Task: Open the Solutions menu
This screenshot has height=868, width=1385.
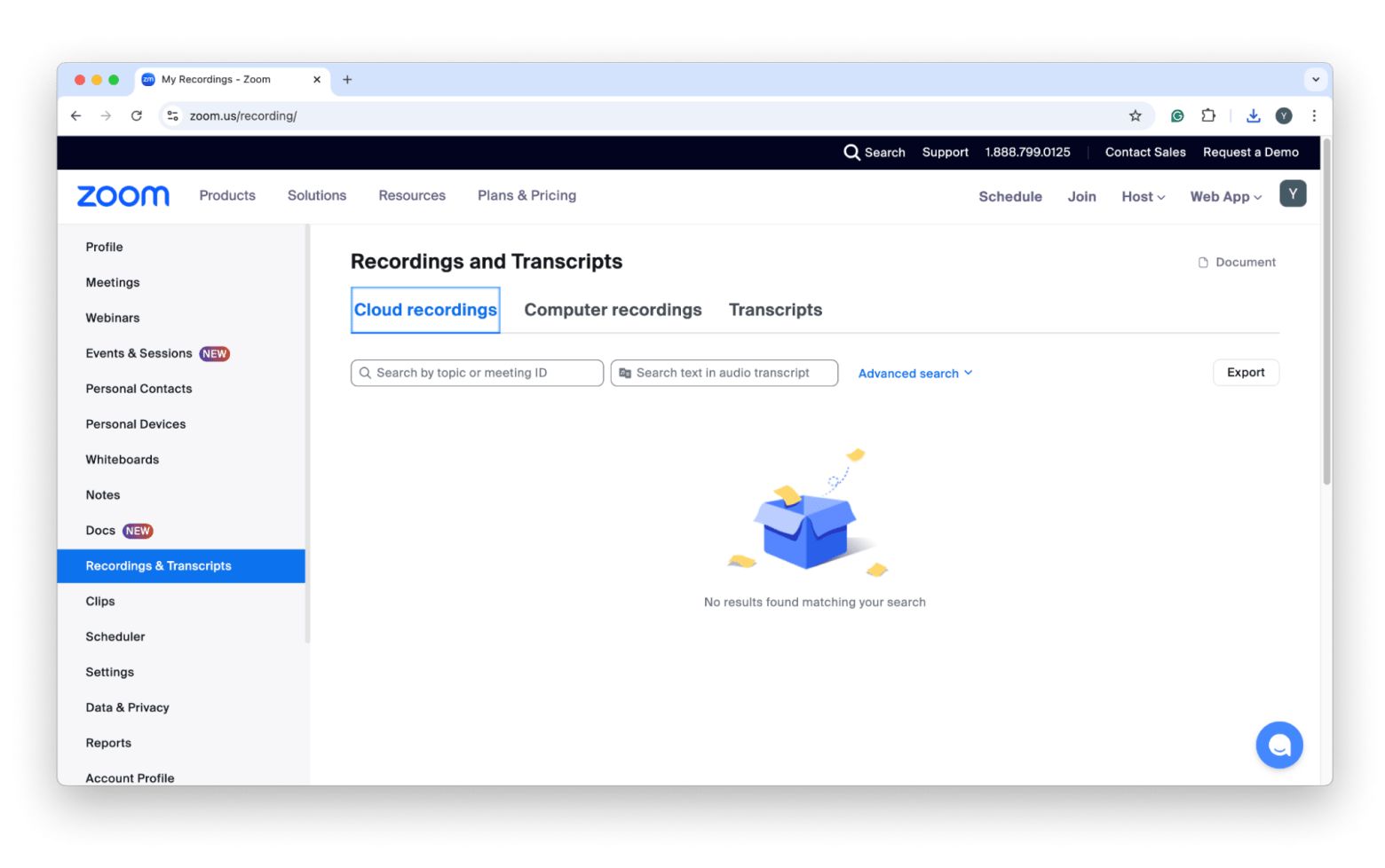Action: (317, 196)
